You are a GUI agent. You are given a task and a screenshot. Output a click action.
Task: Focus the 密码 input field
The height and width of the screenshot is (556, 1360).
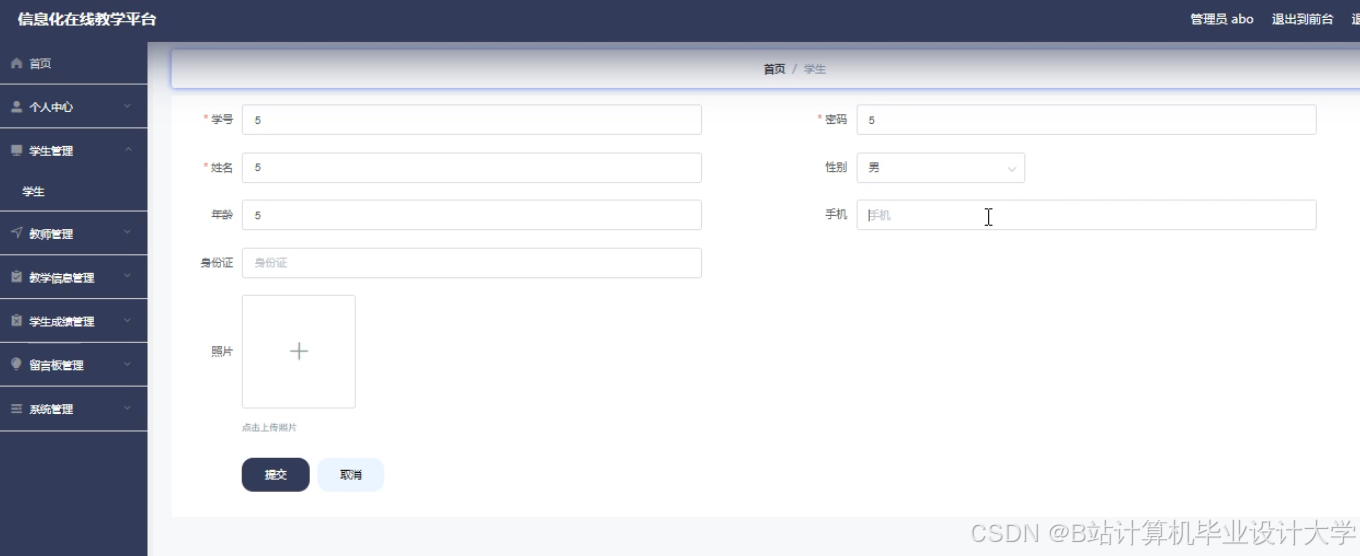[1087, 120]
